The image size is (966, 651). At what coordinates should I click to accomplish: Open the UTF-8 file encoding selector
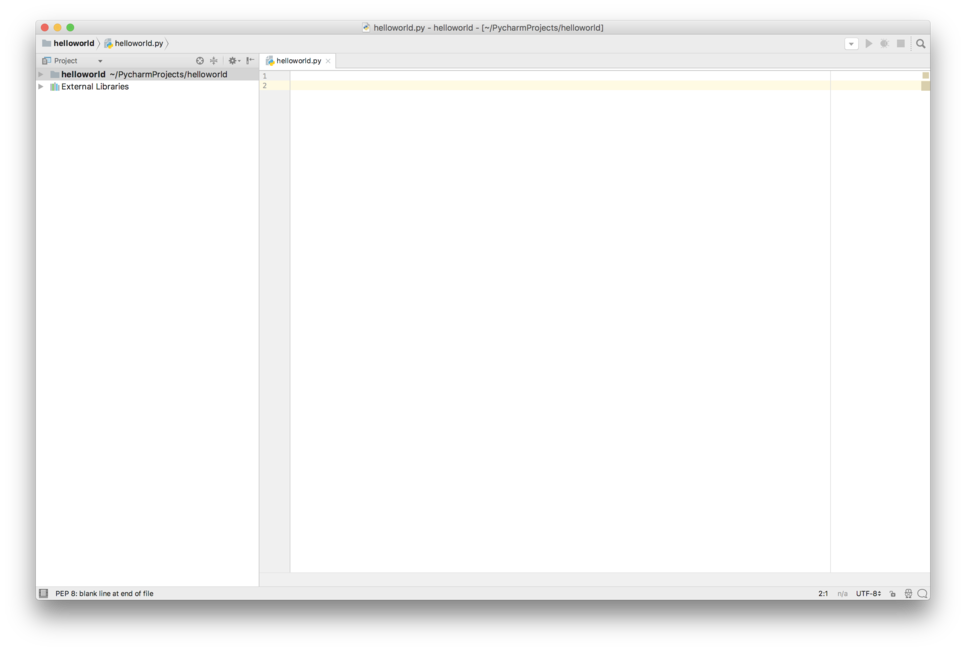tap(868, 593)
